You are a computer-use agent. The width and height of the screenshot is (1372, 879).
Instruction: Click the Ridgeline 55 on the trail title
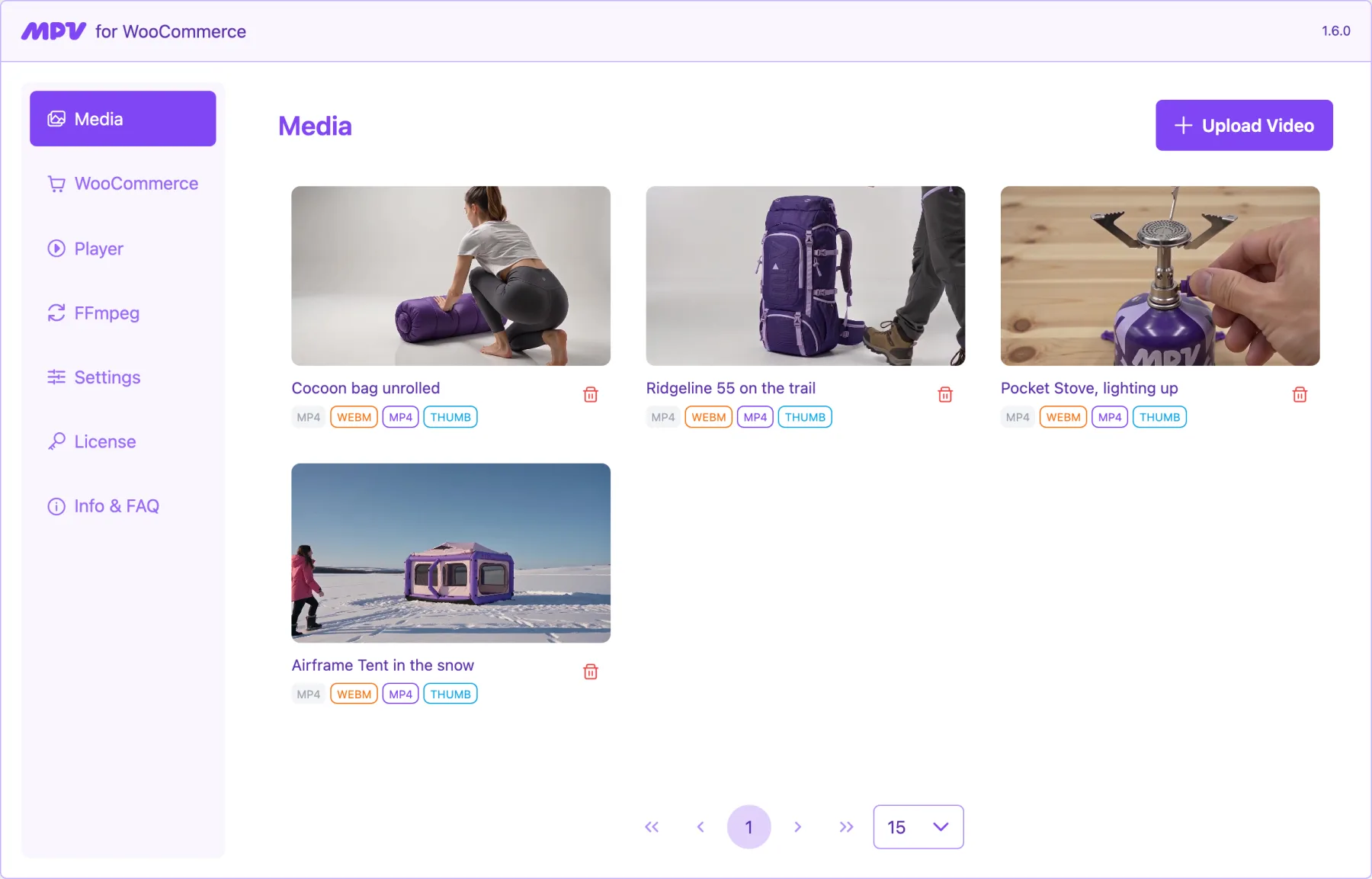[731, 388]
